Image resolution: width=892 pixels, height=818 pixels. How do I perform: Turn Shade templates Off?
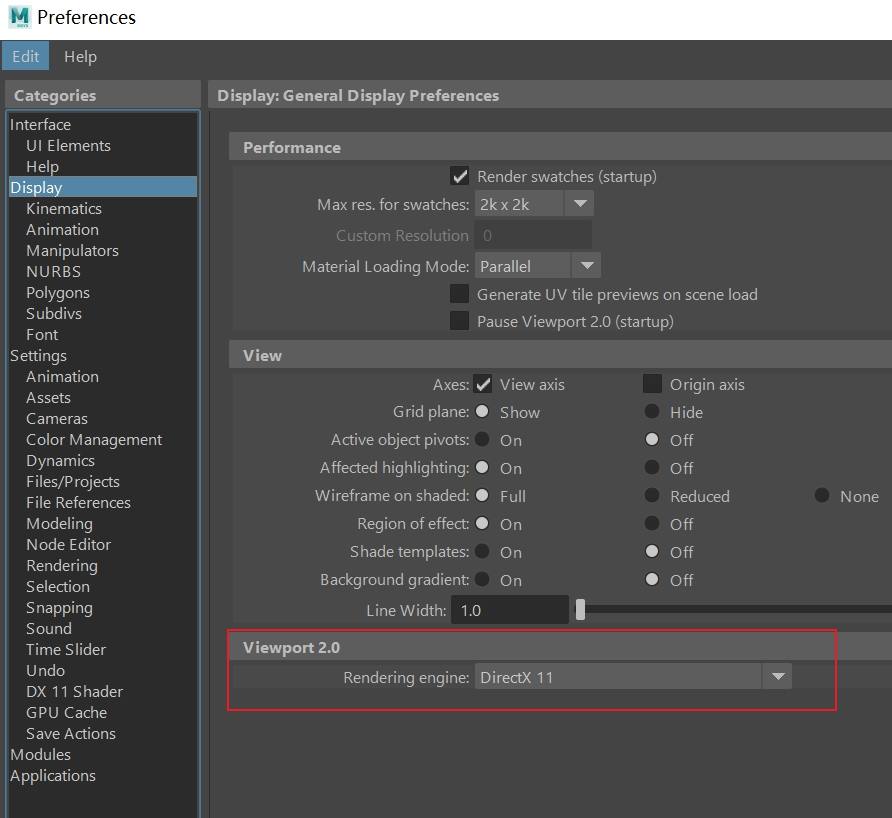click(x=652, y=551)
